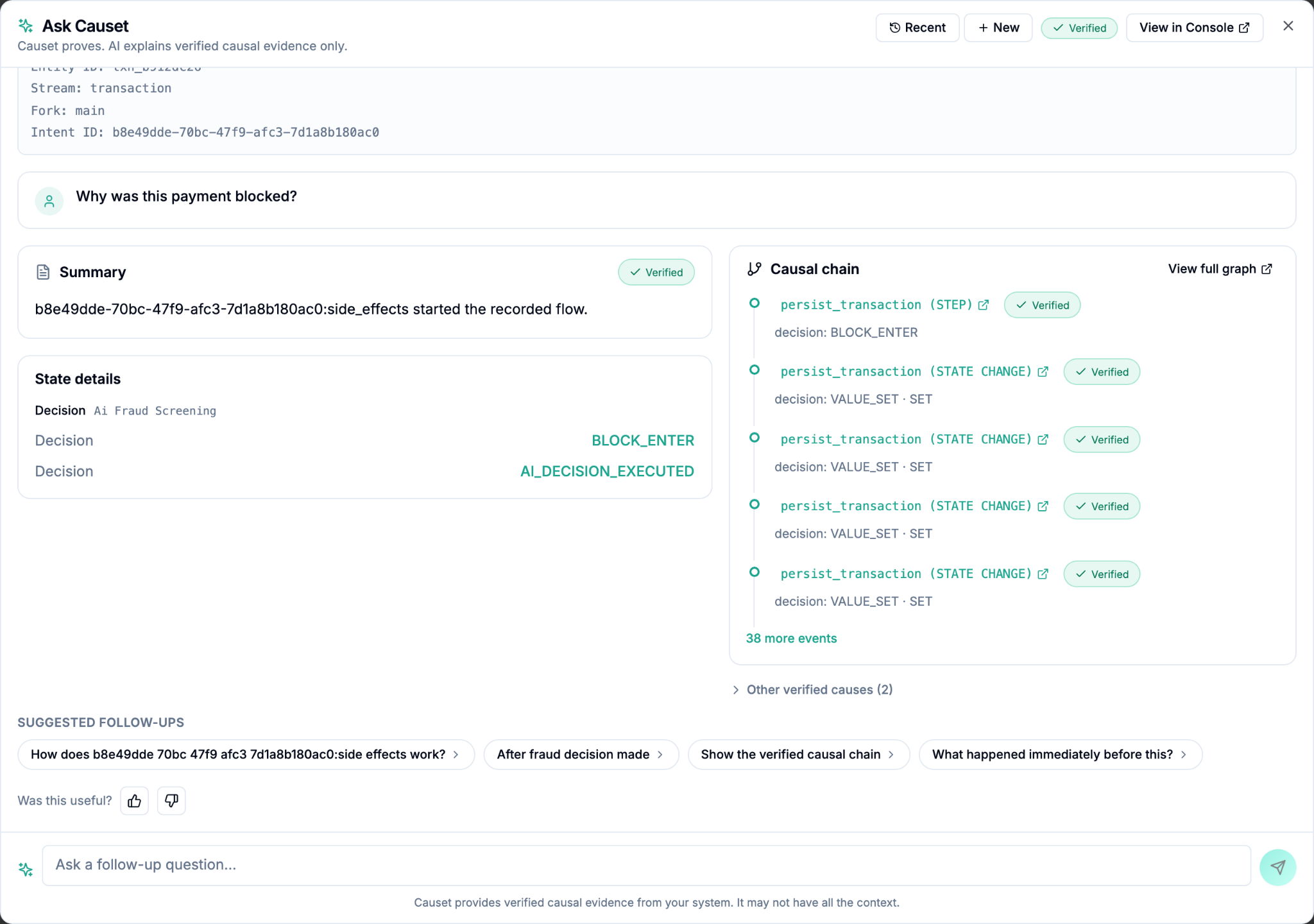Click the summary sentence about side_effects

coord(311,309)
